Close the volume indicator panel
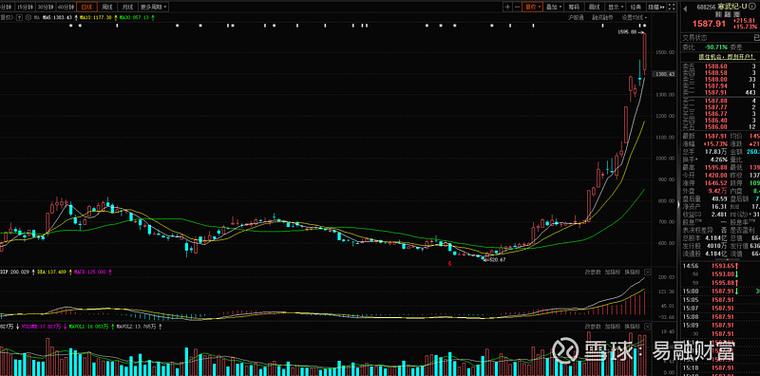The image size is (760, 376). click(x=649, y=327)
